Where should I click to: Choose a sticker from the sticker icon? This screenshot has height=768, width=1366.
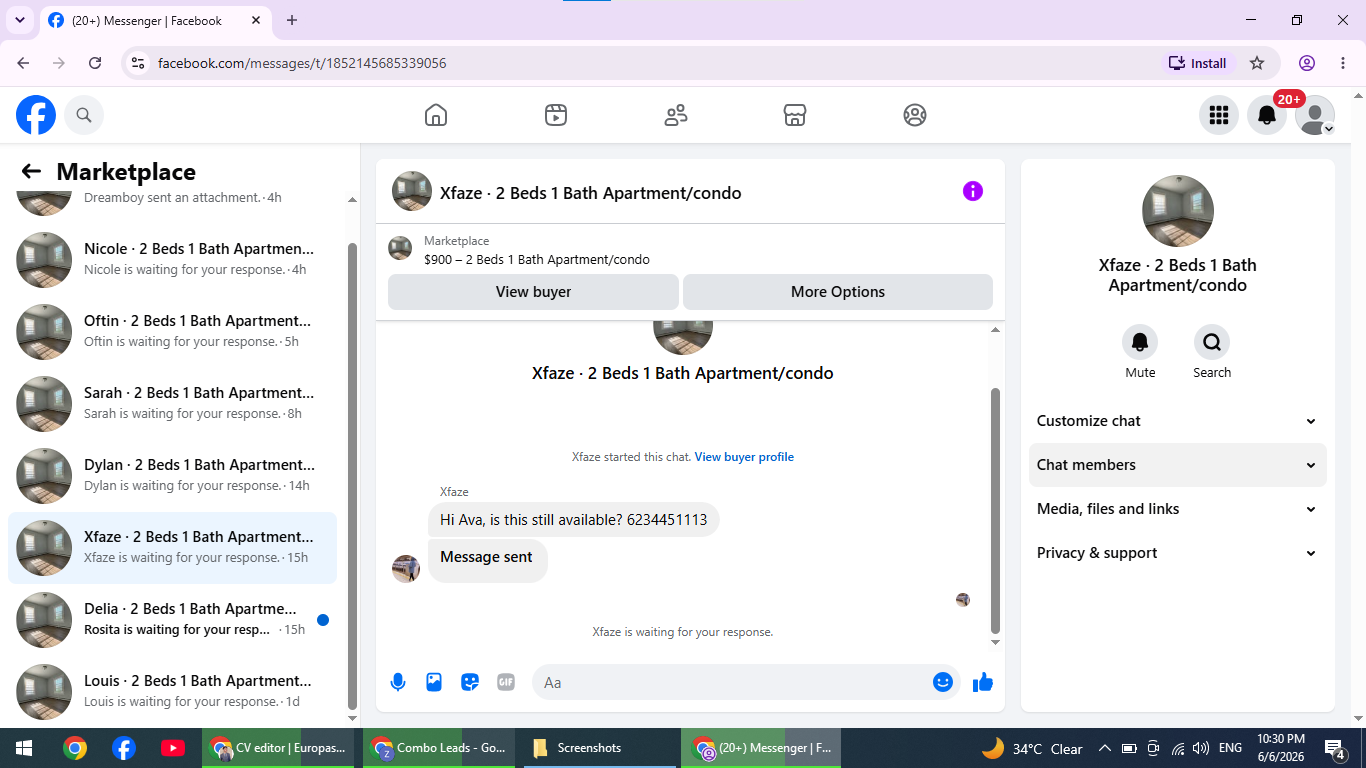[470, 682]
